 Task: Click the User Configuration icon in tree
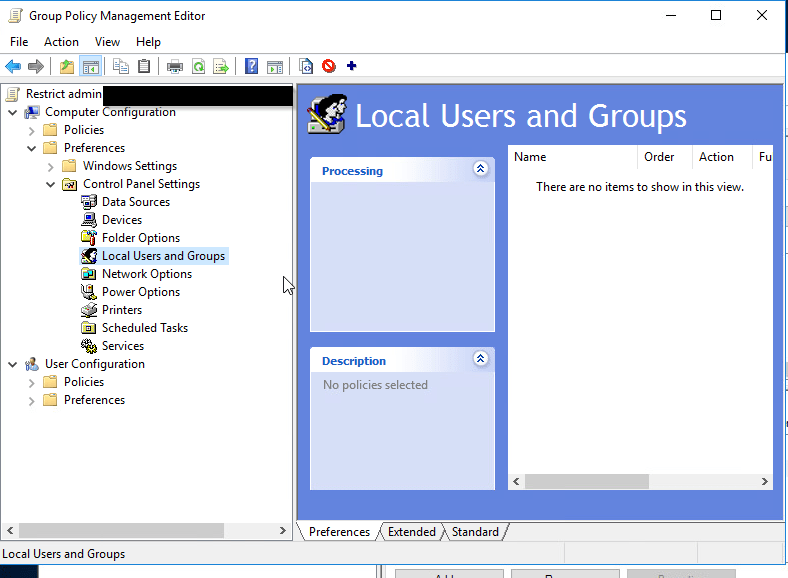point(32,364)
